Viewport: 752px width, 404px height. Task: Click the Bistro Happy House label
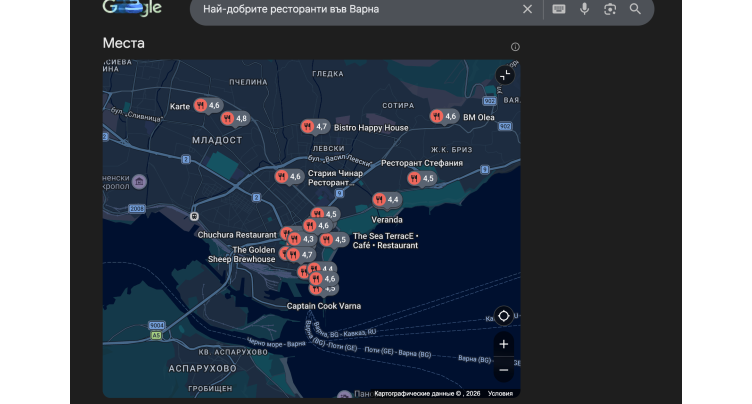coord(371,128)
